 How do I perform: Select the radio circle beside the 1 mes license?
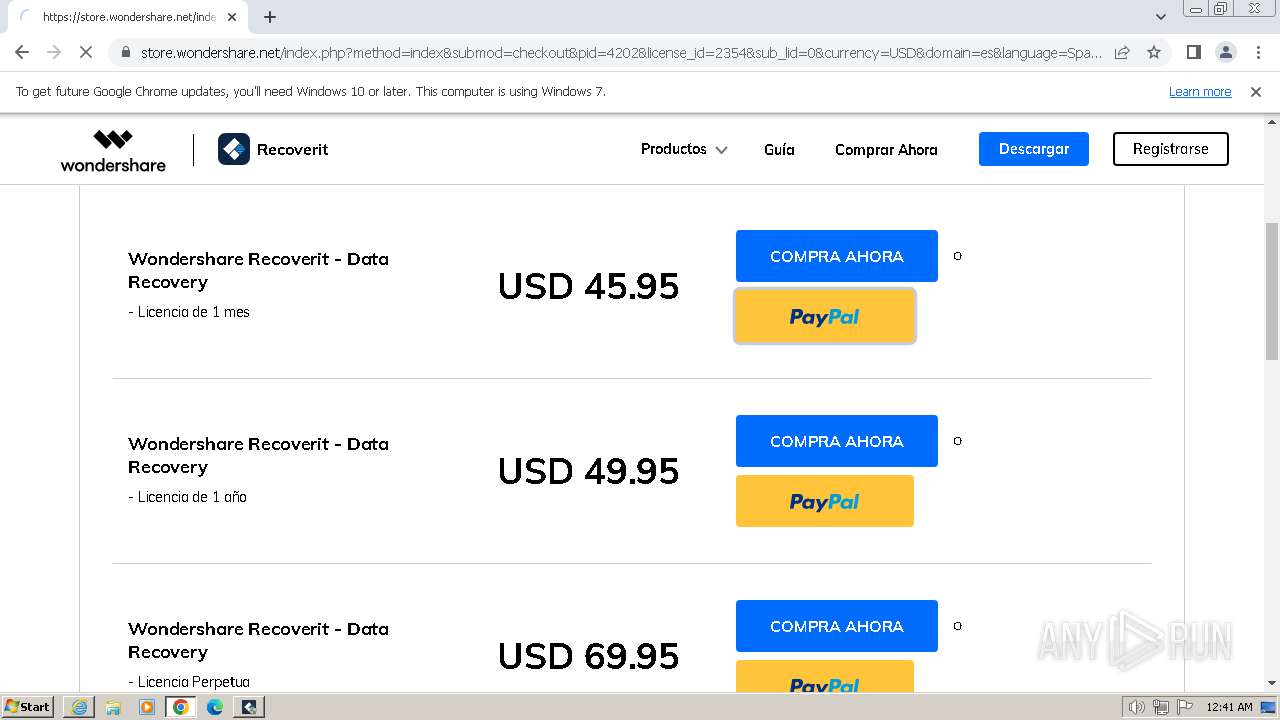tap(957, 256)
